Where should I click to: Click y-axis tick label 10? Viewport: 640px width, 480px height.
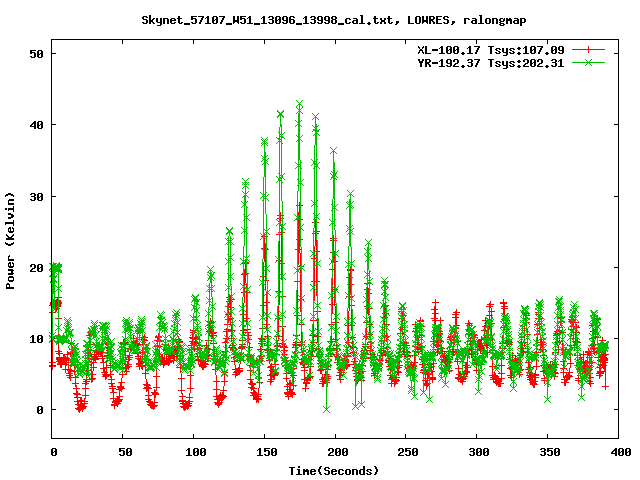36,339
